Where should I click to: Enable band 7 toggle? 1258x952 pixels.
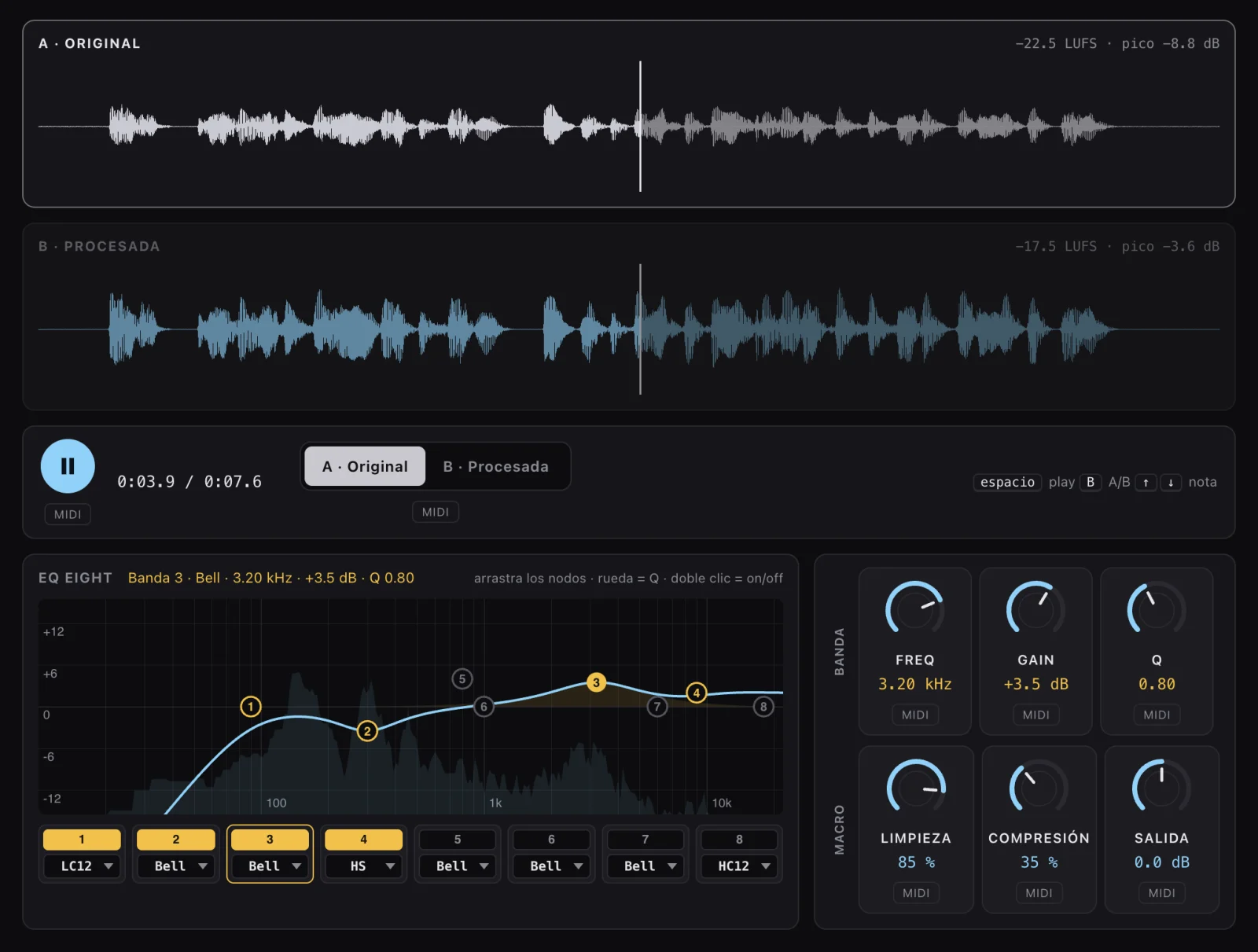pos(646,840)
